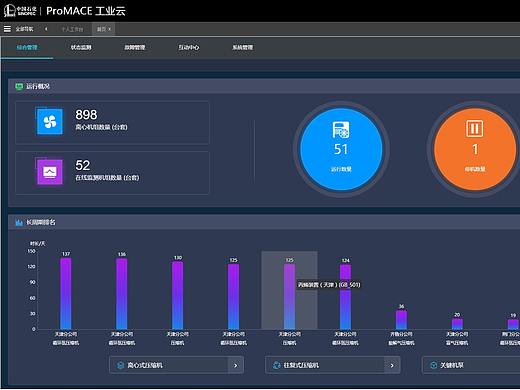
Task: Click the 齐鲁分公司 axis label under bar 36
Action: (x=401, y=334)
